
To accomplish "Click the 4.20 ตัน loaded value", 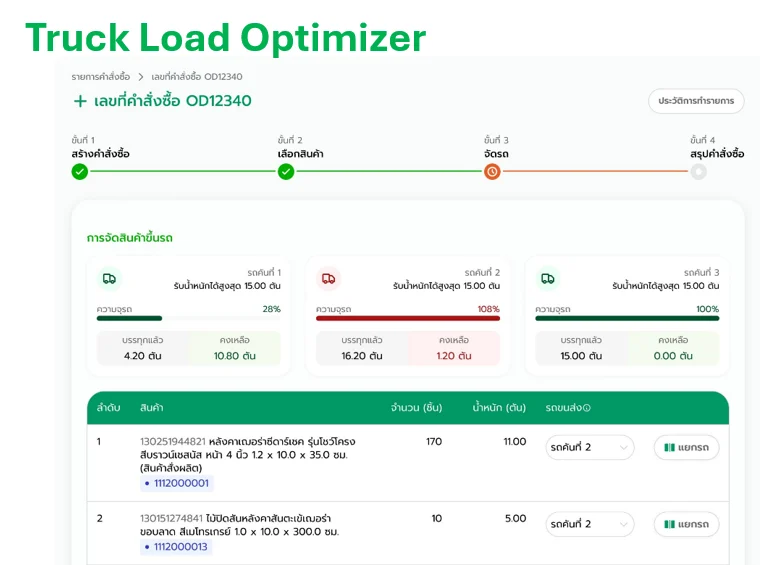I will [142, 356].
